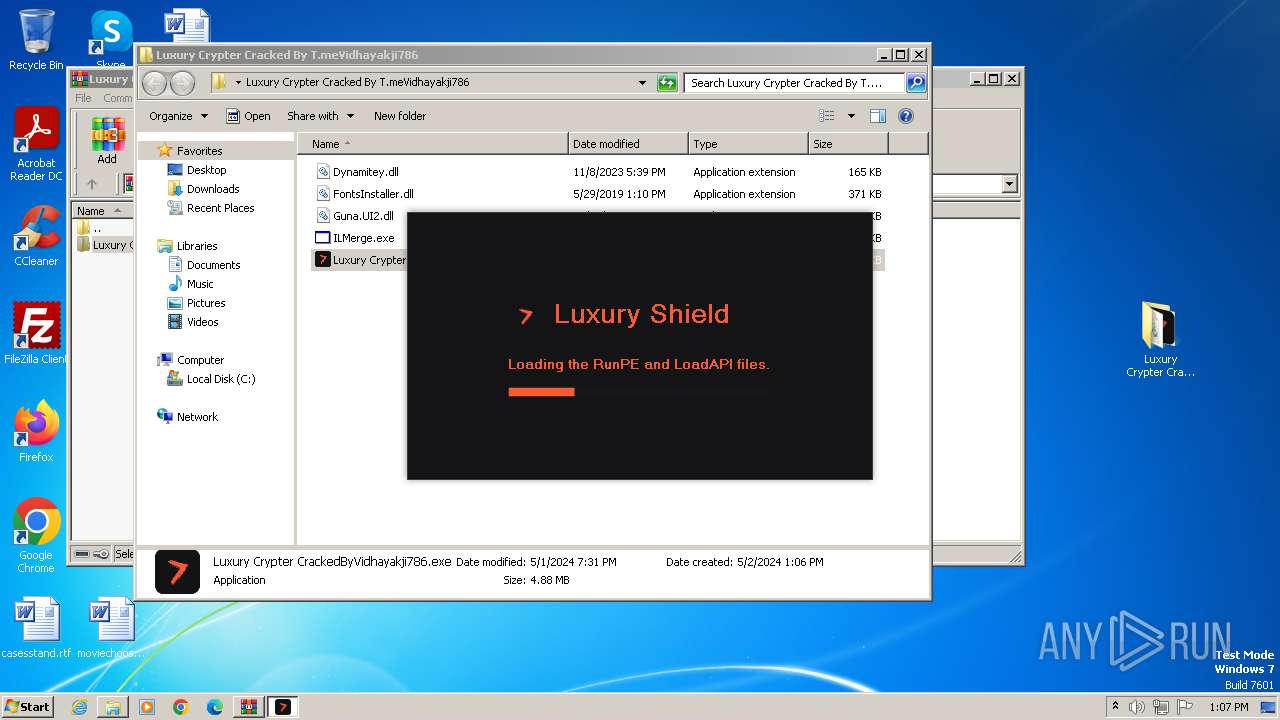Select the FontsInstaller.dll file

(373, 194)
